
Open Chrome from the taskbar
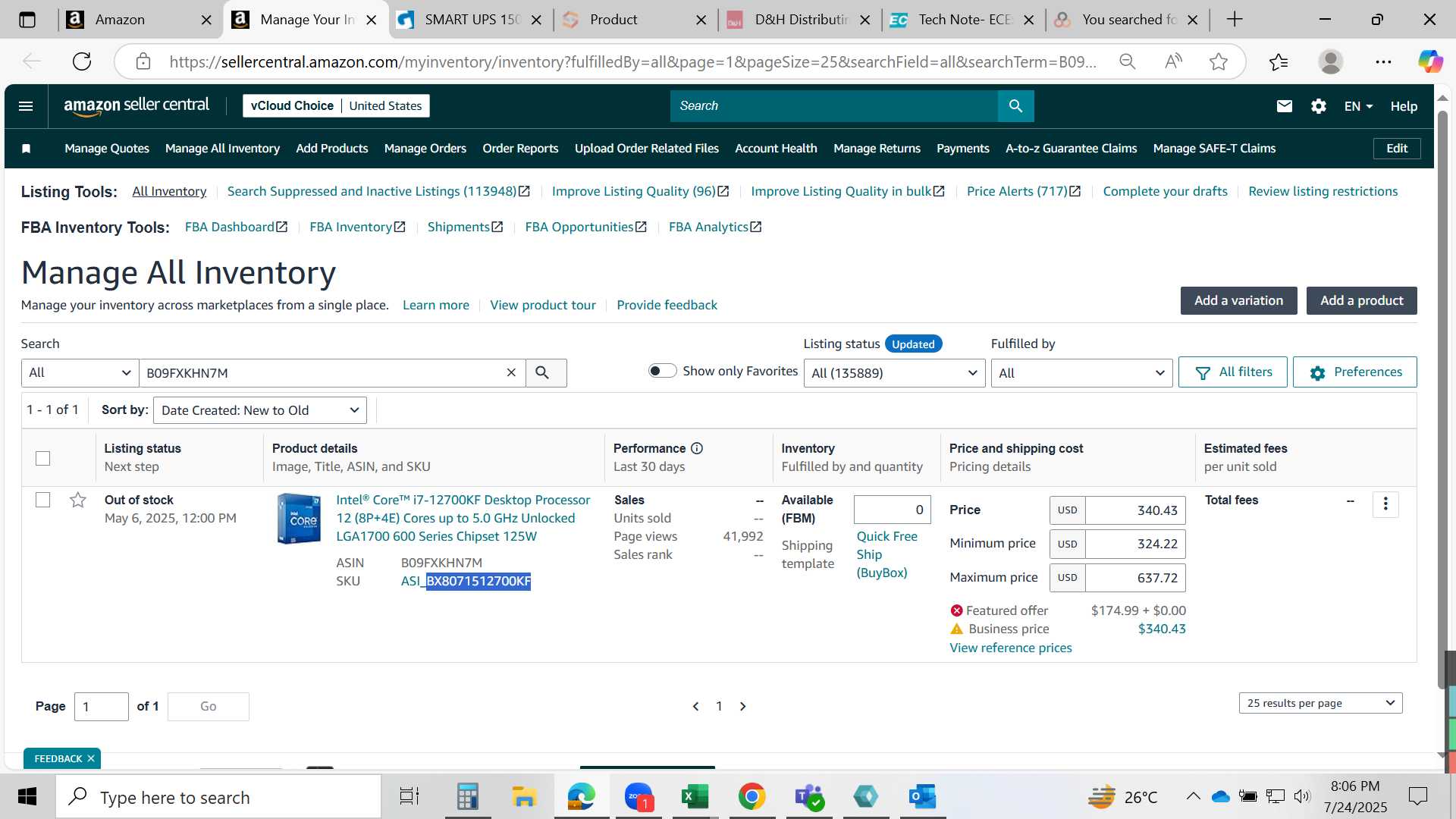click(x=752, y=797)
